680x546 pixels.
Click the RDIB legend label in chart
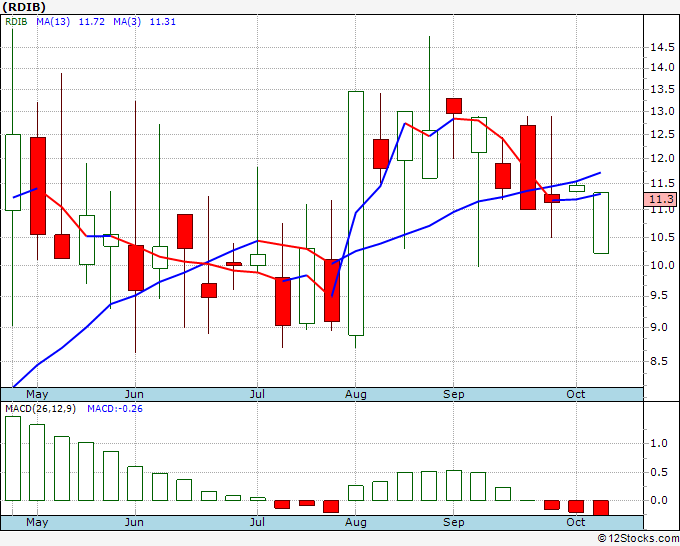(16, 22)
